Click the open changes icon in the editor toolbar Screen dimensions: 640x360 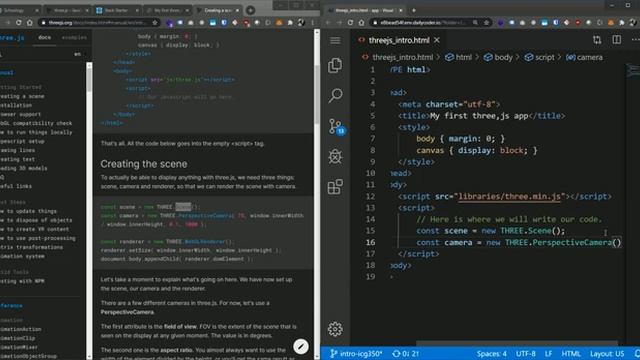[x=597, y=40]
